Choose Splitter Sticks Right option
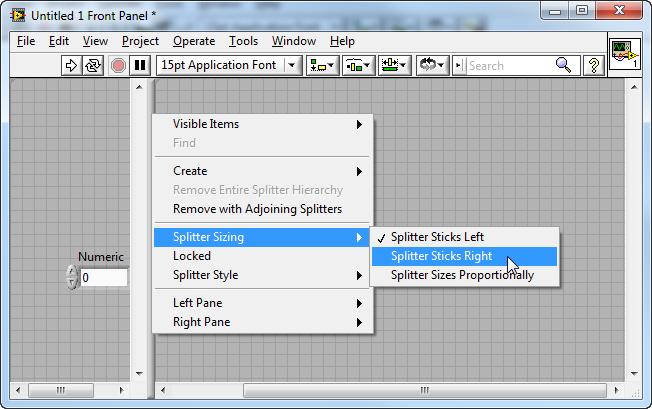The image size is (652, 409). click(441, 256)
